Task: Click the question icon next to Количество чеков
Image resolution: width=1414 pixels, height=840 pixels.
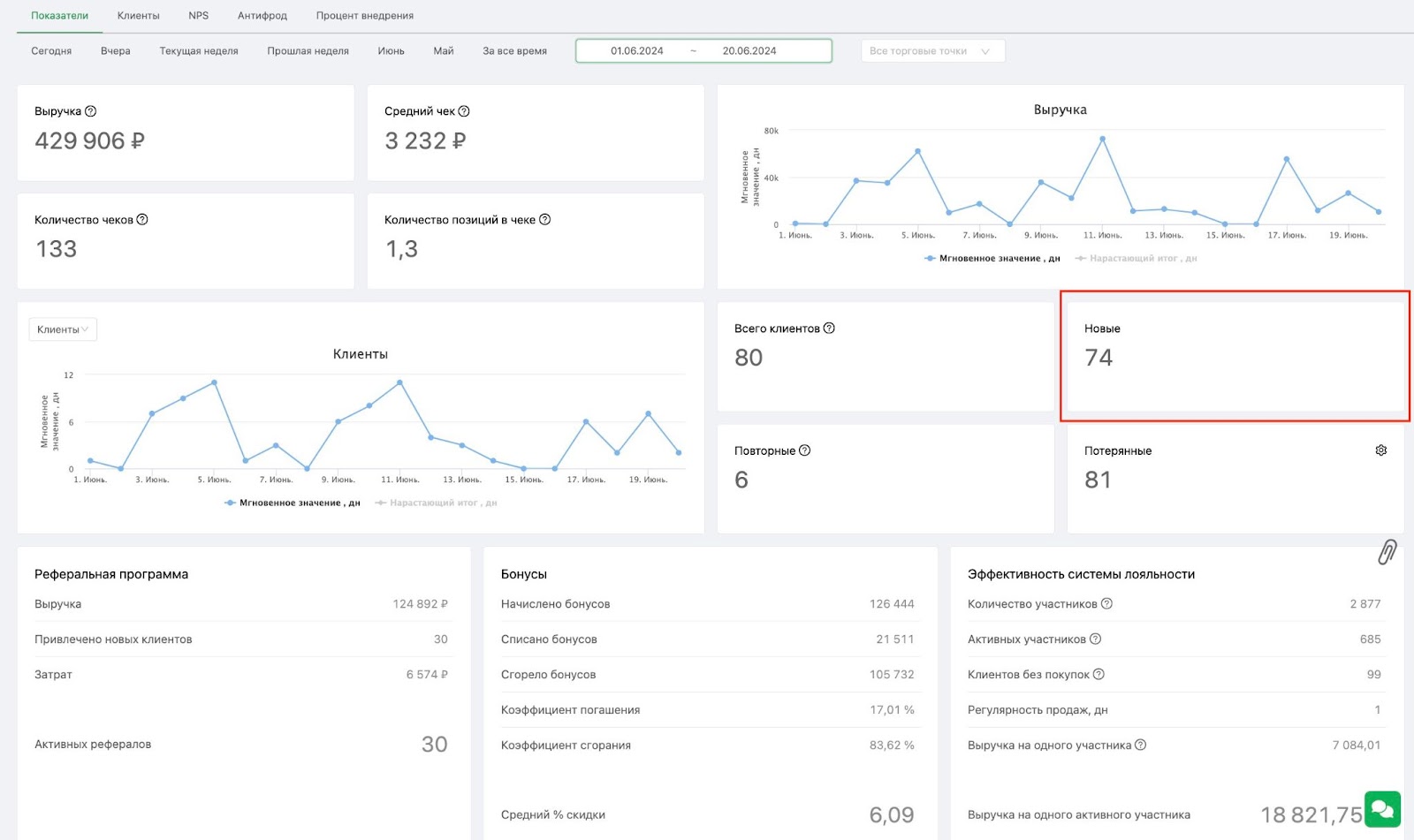Action: 142,220
